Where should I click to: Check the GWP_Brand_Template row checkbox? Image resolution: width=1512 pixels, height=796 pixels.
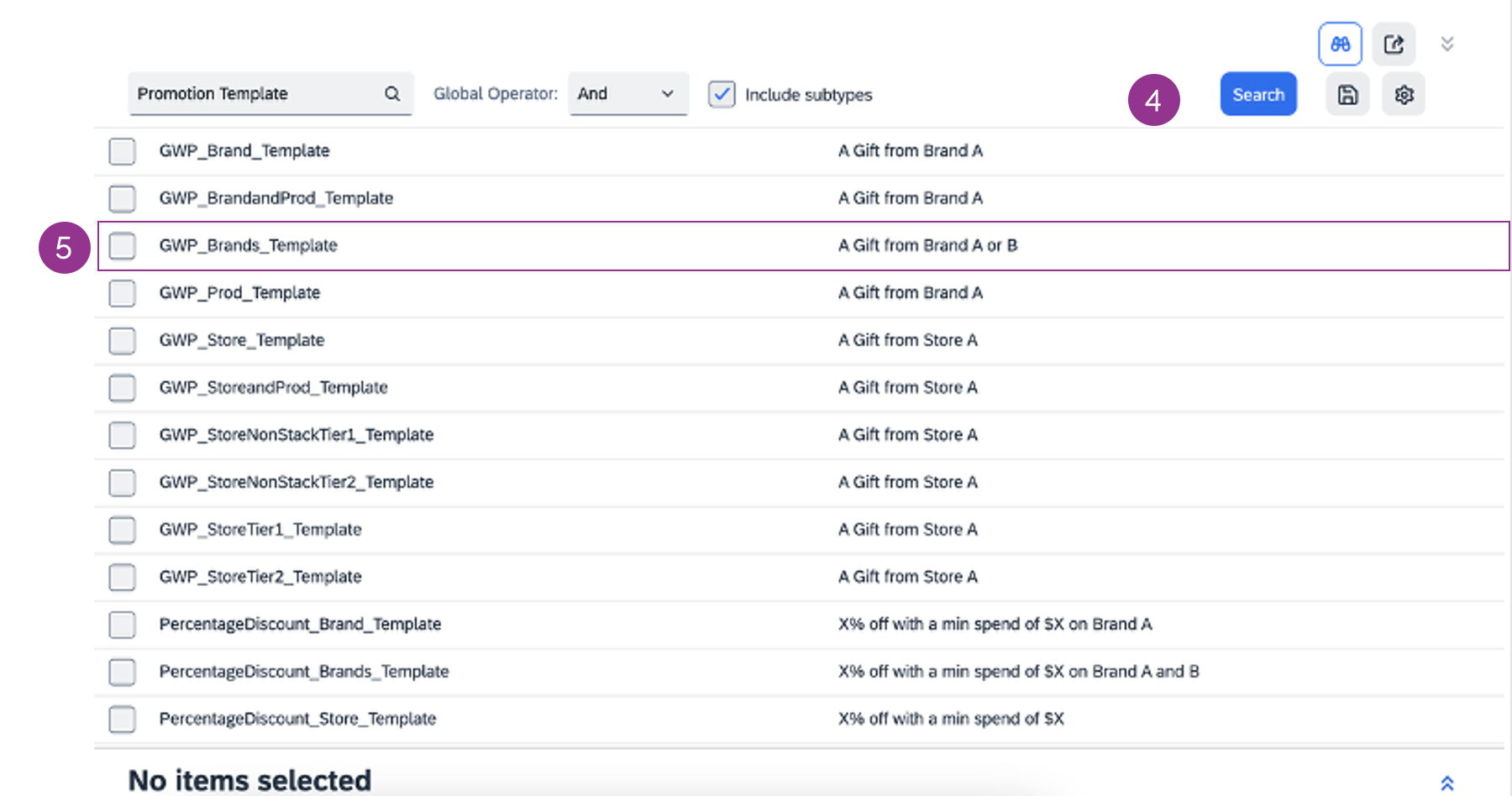pos(123,151)
